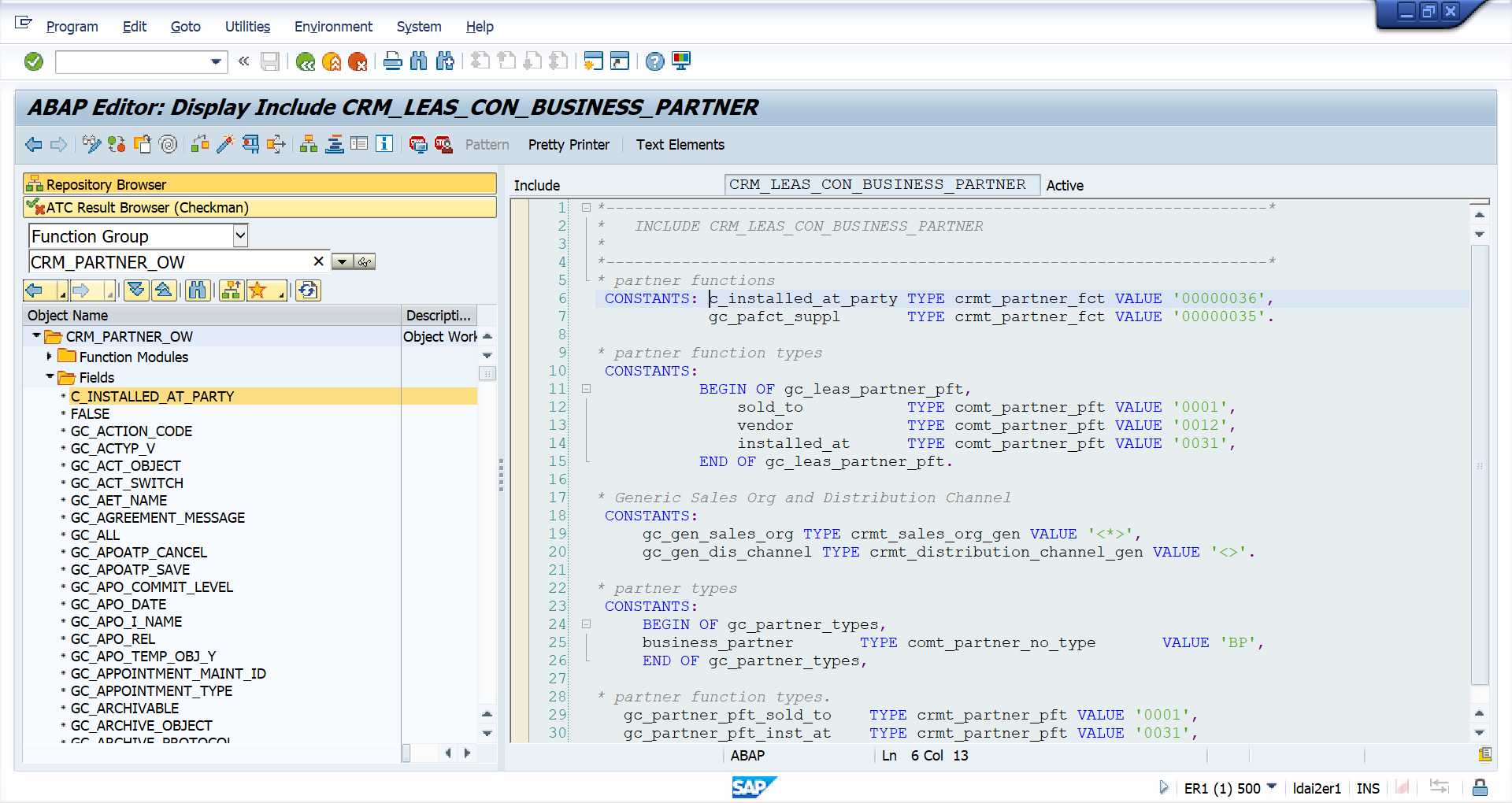The height and width of the screenshot is (803, 1512).
Task: Click the Print icon
Action: tap(393, 61)
